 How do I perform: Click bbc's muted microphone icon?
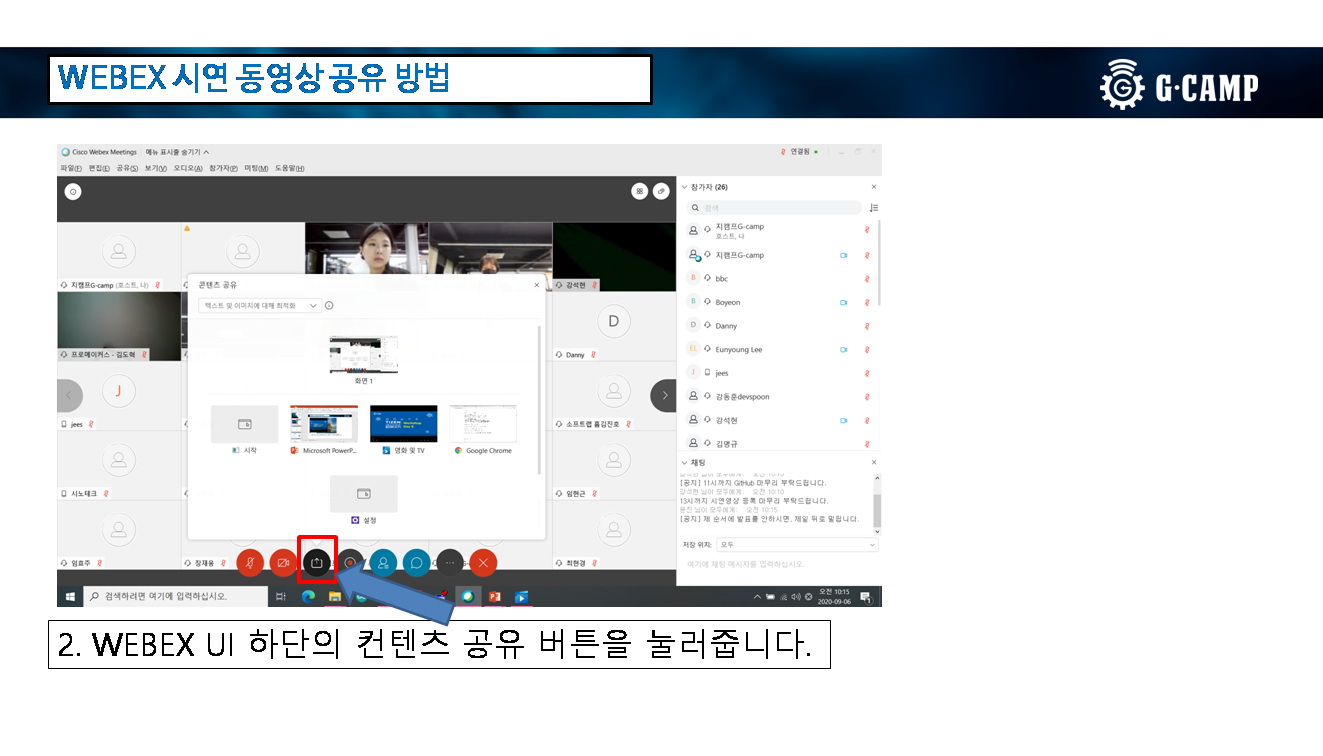click(867, 278)
